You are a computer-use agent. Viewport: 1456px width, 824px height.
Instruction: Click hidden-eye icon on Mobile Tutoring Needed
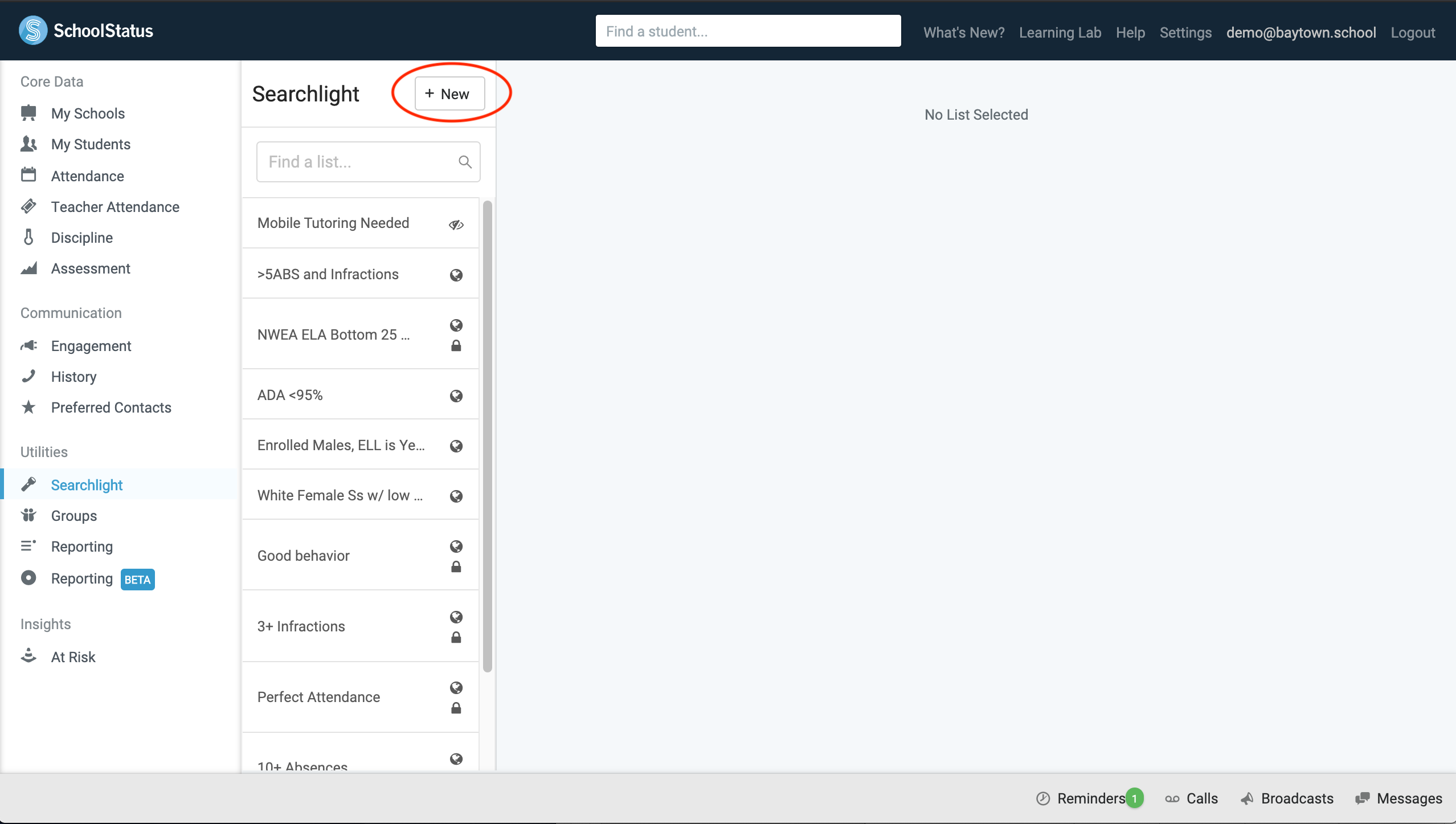(x=456, y=225)
